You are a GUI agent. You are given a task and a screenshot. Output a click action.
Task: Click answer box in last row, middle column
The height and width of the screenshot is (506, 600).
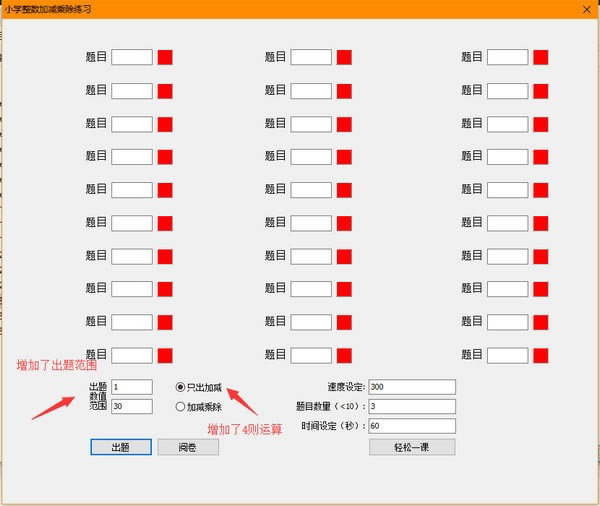click(311, 355)
